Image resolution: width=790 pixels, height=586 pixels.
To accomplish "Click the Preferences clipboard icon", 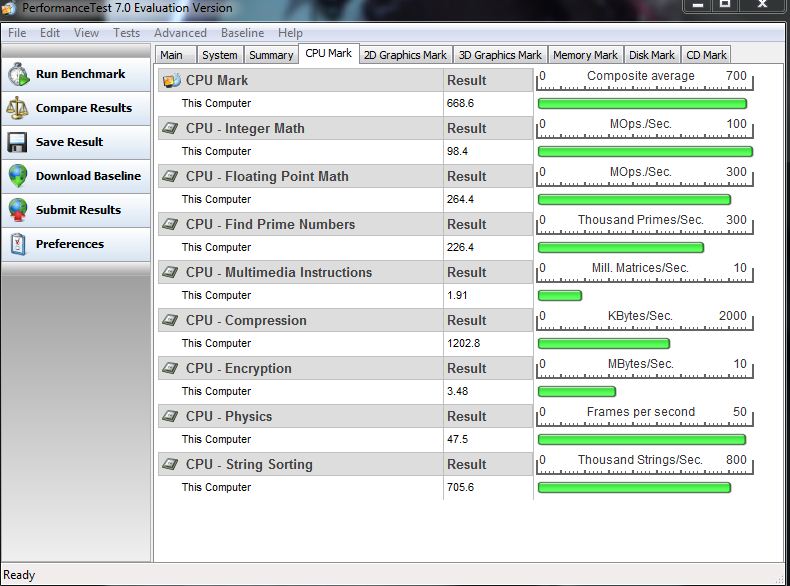I will point(18,244).
